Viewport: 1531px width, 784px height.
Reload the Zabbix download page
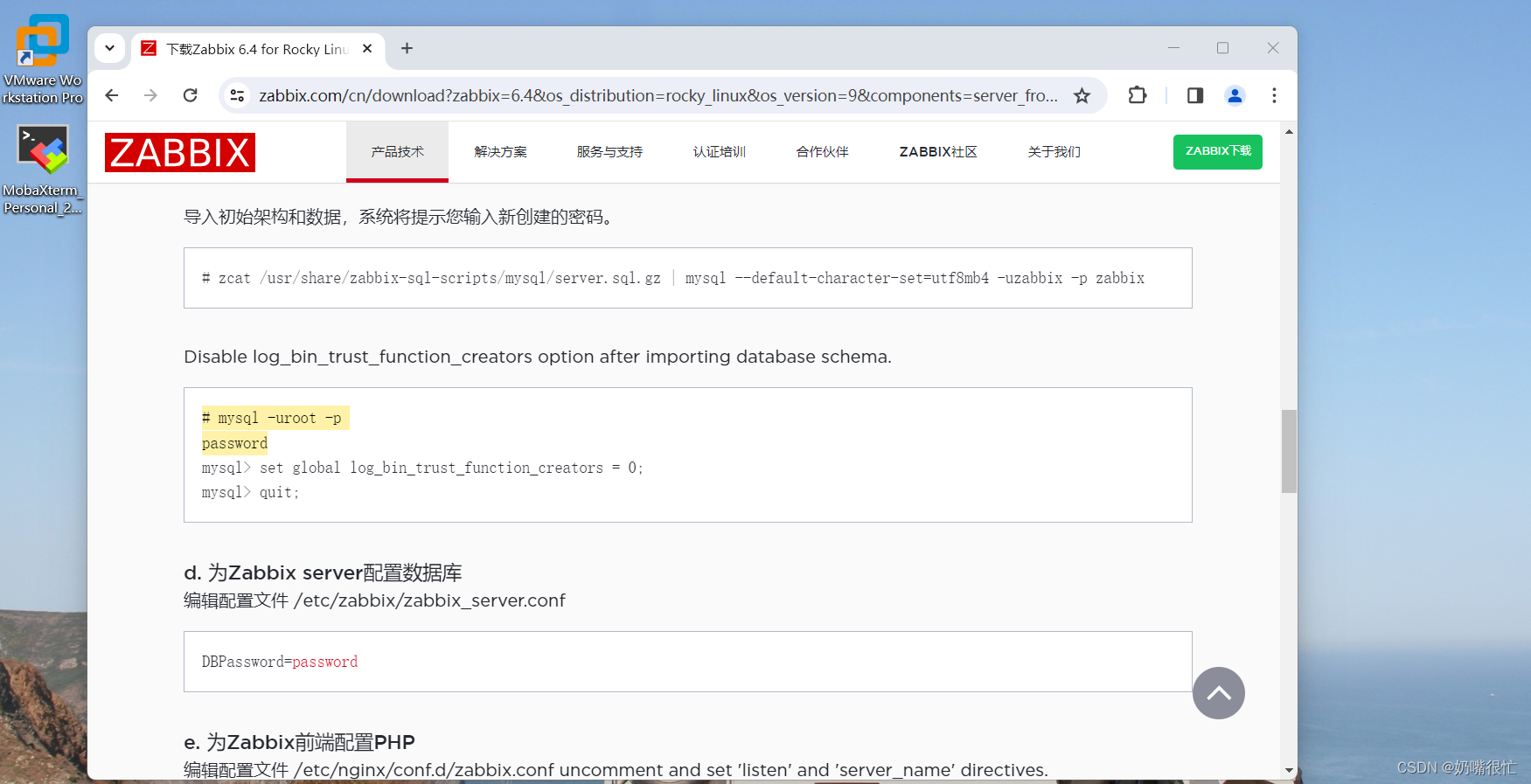point(190,95)
